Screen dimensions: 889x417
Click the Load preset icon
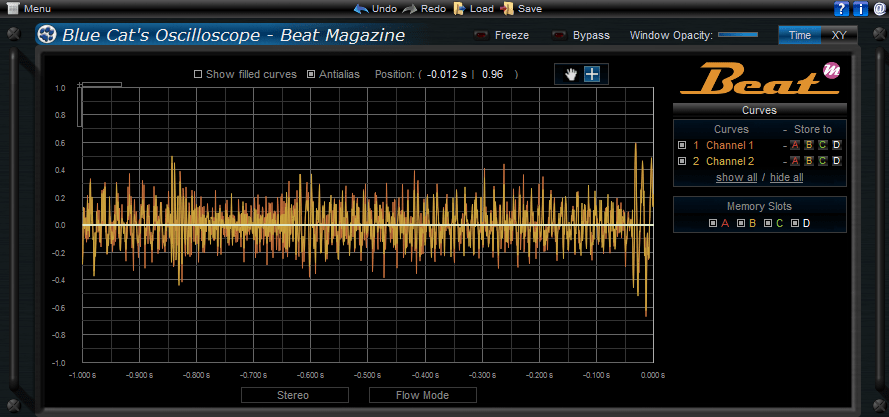click(459, 9)
